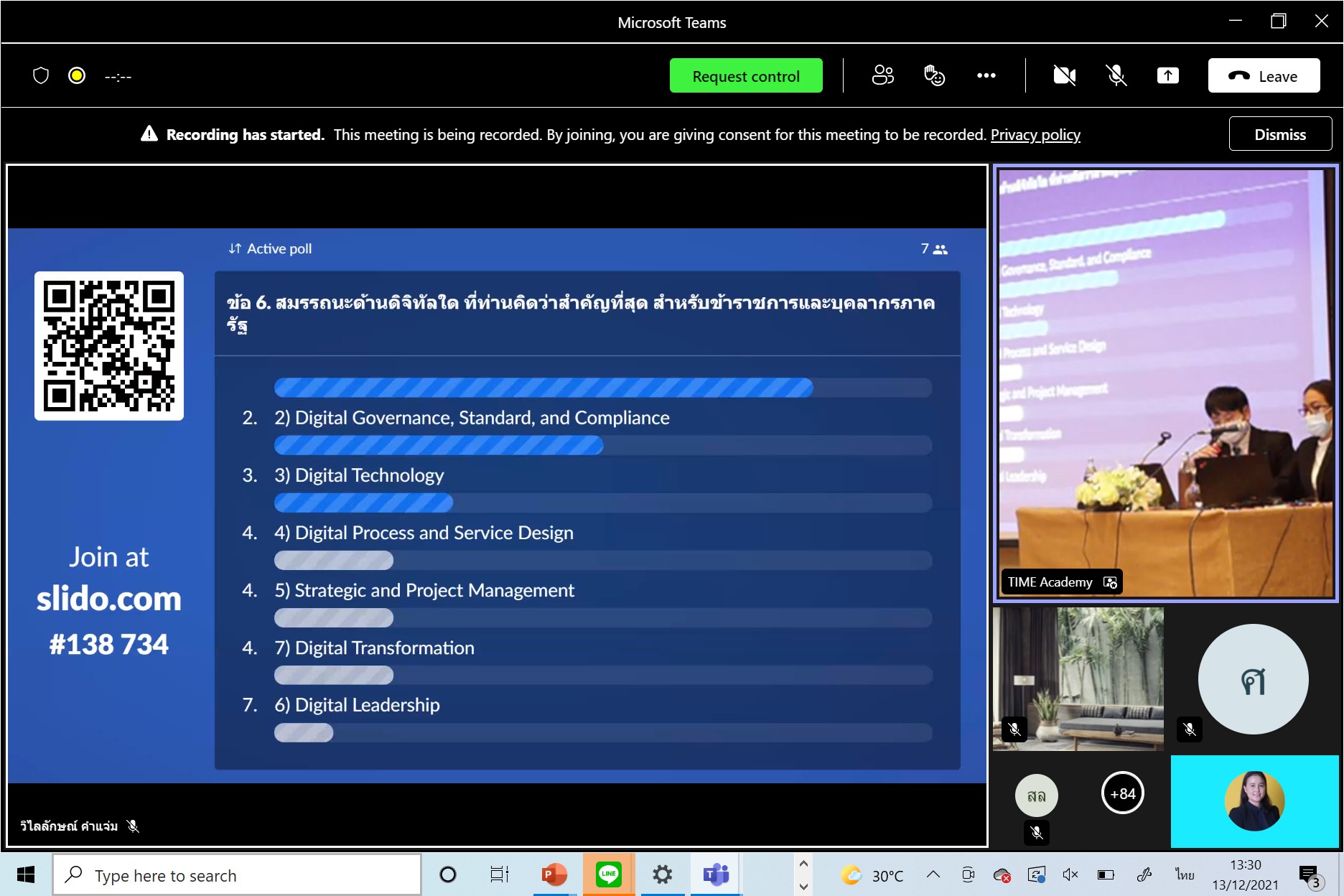Select the TIME Academy video tile
Viewport: 1344px width, 896px height.
[1165, 382]
